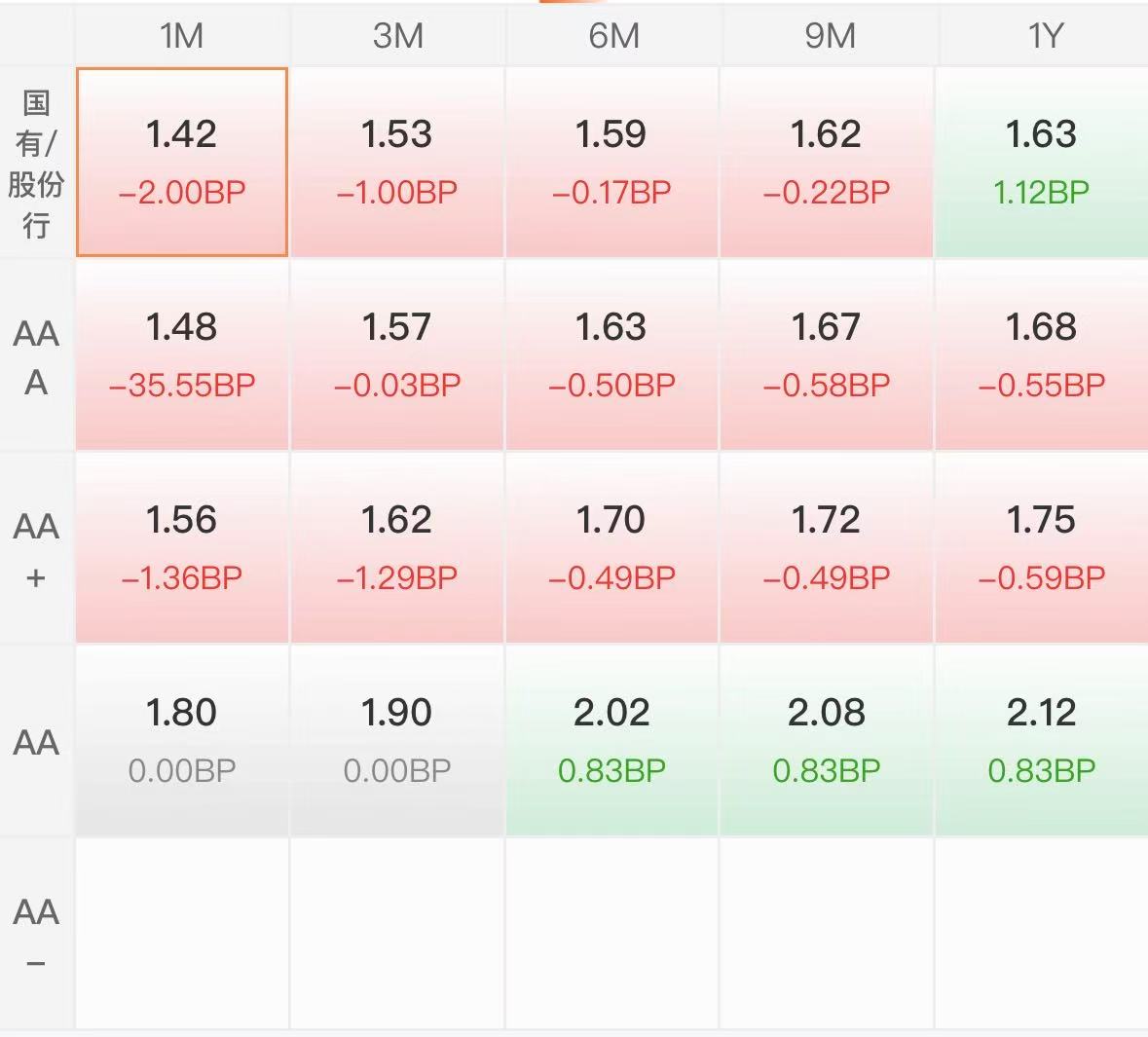
Task: Open the highlighted 1.42 cell with -2.00BP
Action: (181, 162)
